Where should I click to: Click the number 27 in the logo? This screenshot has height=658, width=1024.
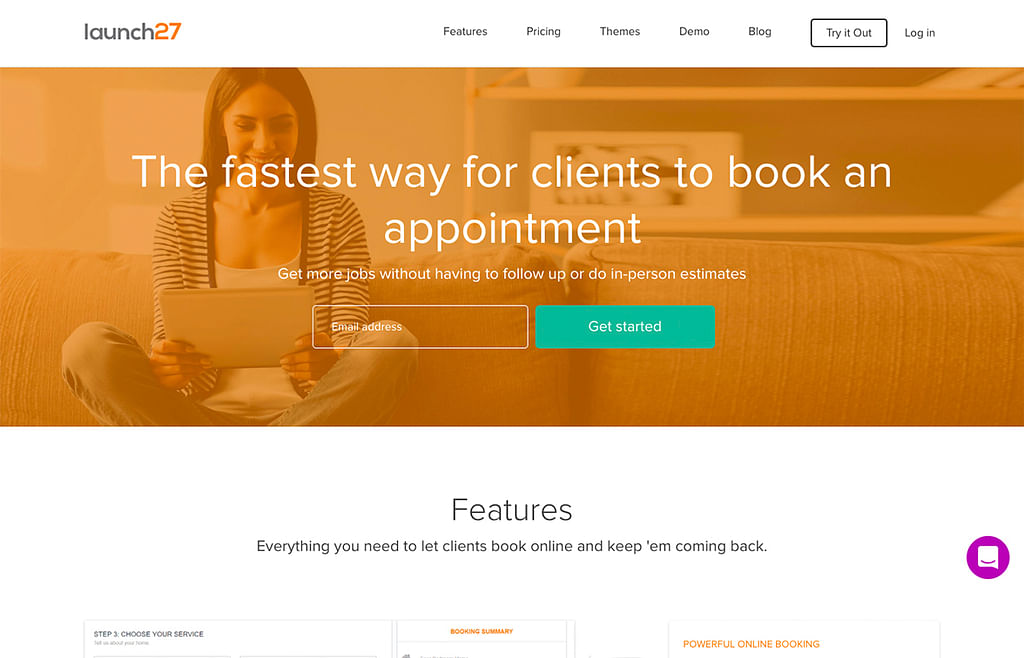click(168, 31)
